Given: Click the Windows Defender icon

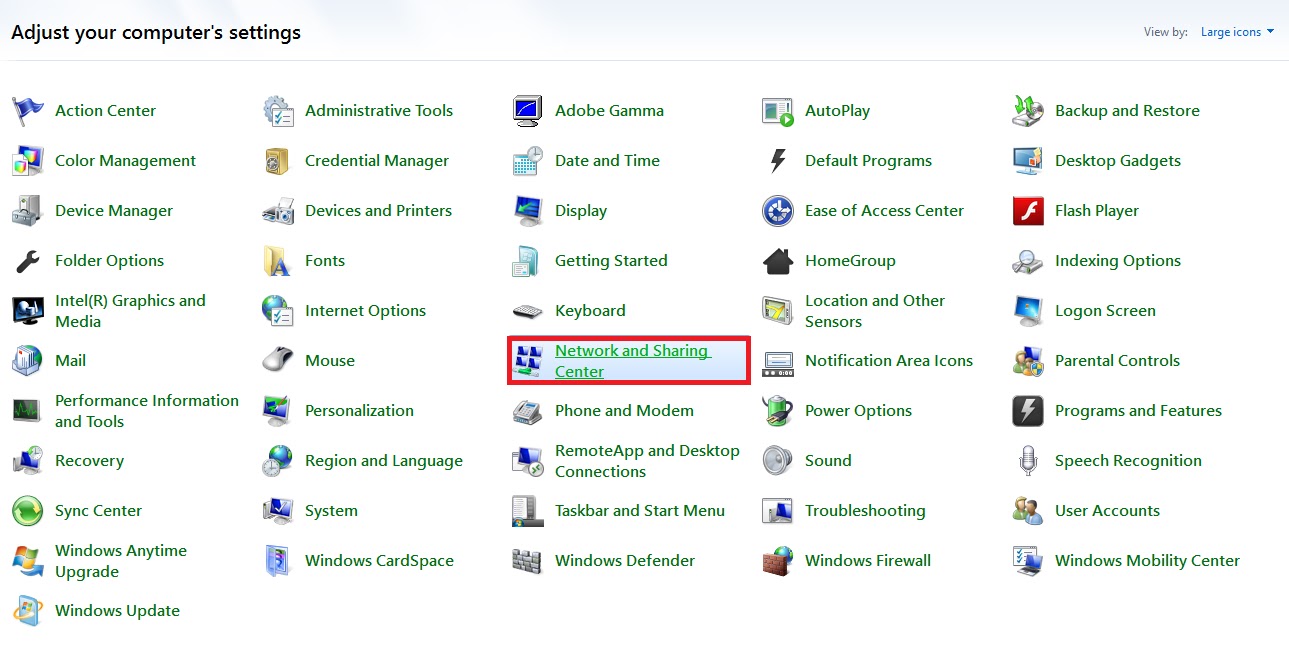Looking at the screenshot, I should click(x=528, y=561).
